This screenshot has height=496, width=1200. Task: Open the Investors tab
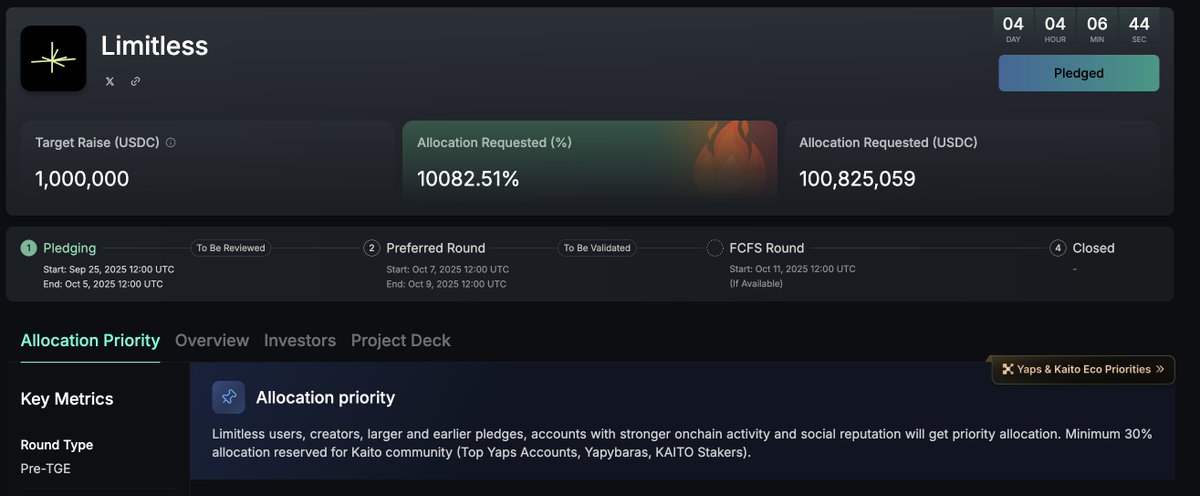[300, 340]
